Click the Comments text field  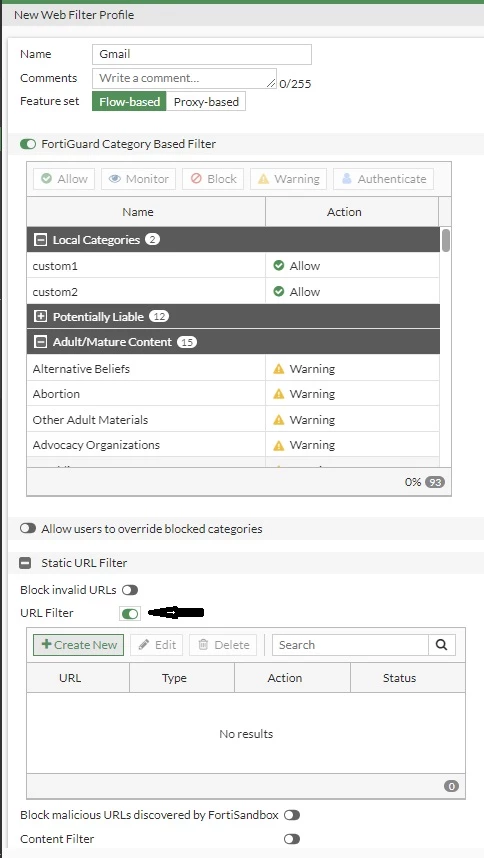coord(184,78)
